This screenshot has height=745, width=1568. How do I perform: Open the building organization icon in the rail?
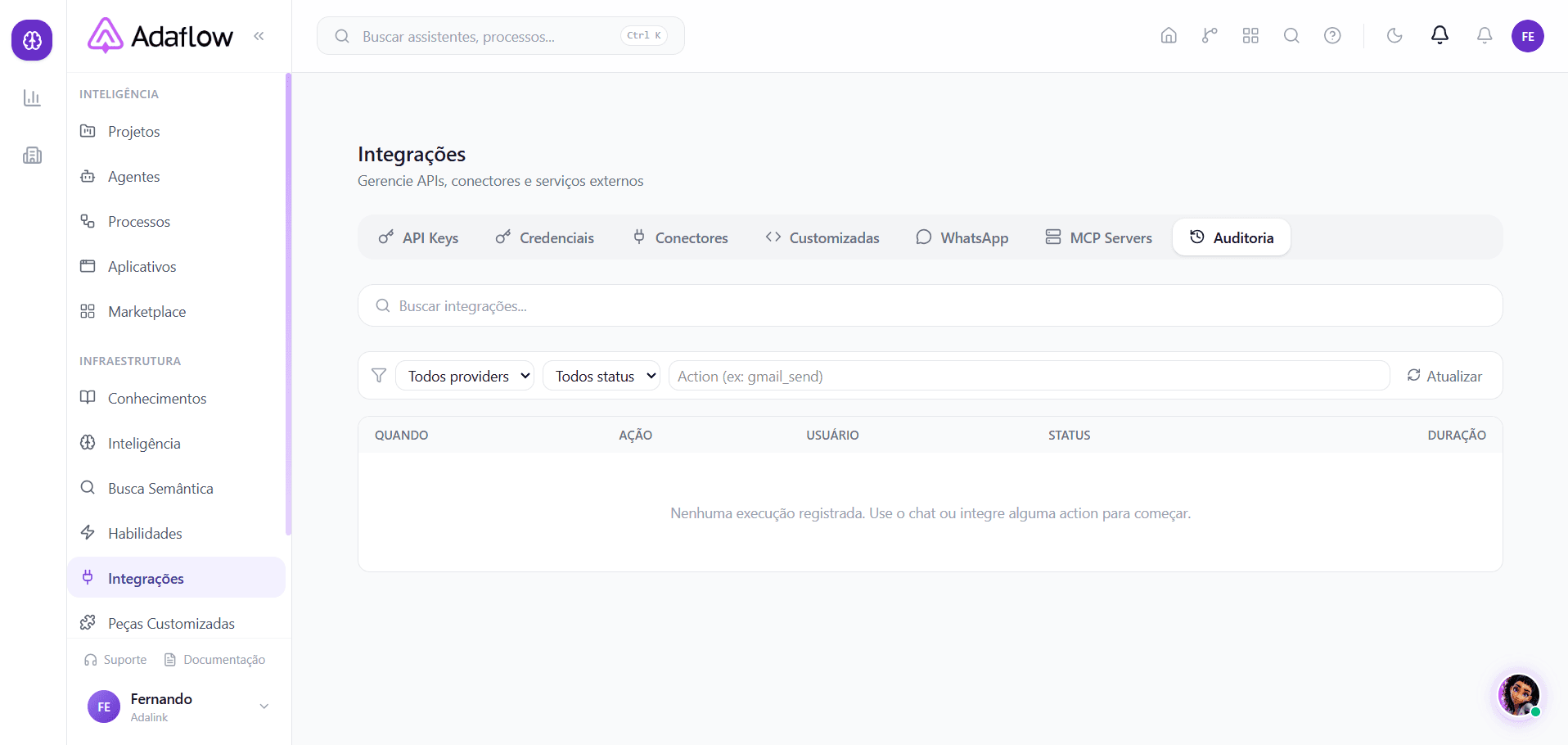pyautogui.click(x=32, y=156)
